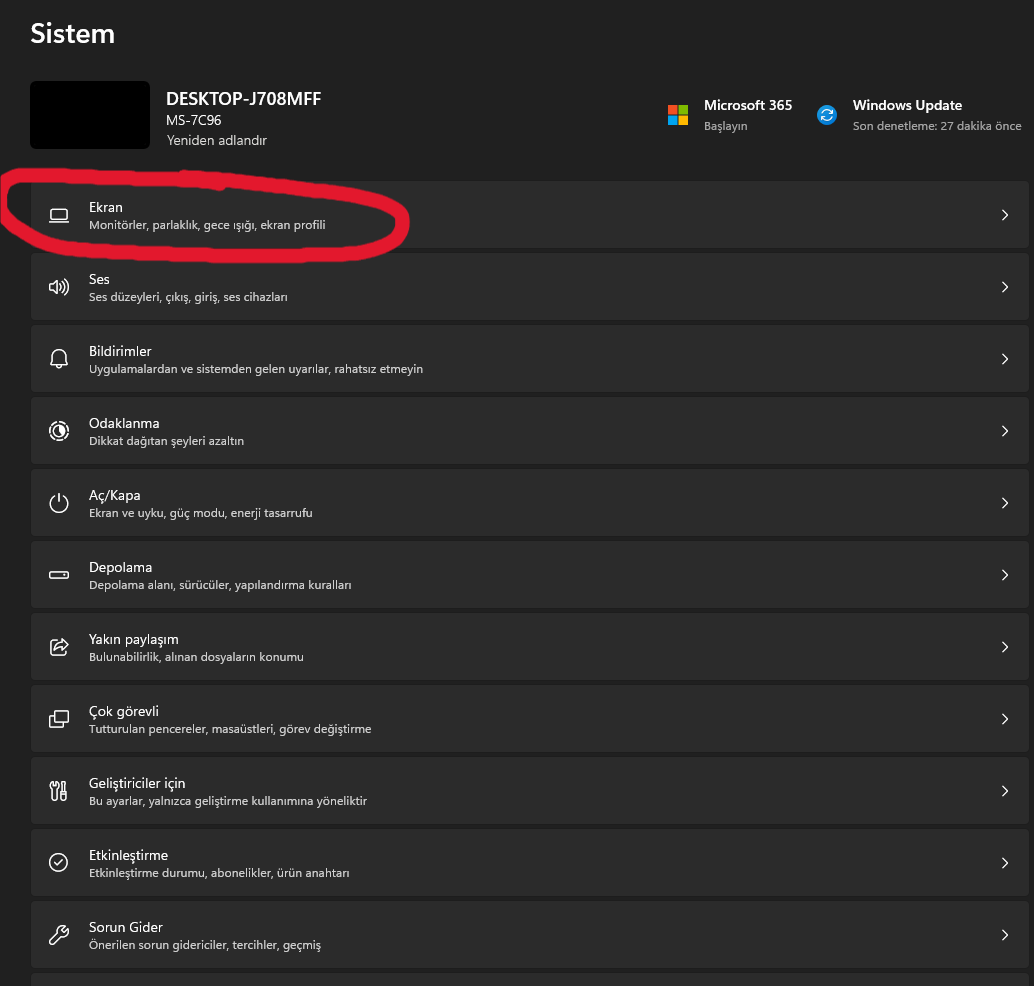
Task: Click the Windows Update sync icon
Action: (827, 115)
